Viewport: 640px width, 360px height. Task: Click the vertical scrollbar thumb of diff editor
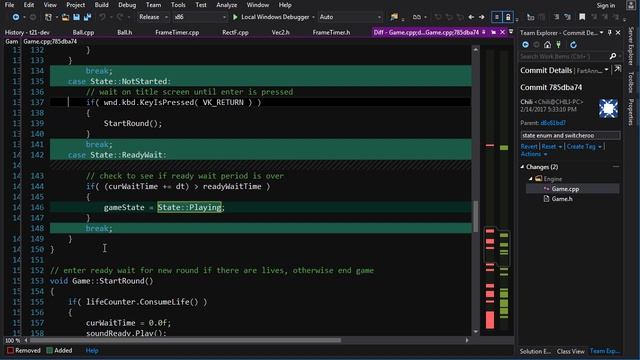tap(476, 216)
